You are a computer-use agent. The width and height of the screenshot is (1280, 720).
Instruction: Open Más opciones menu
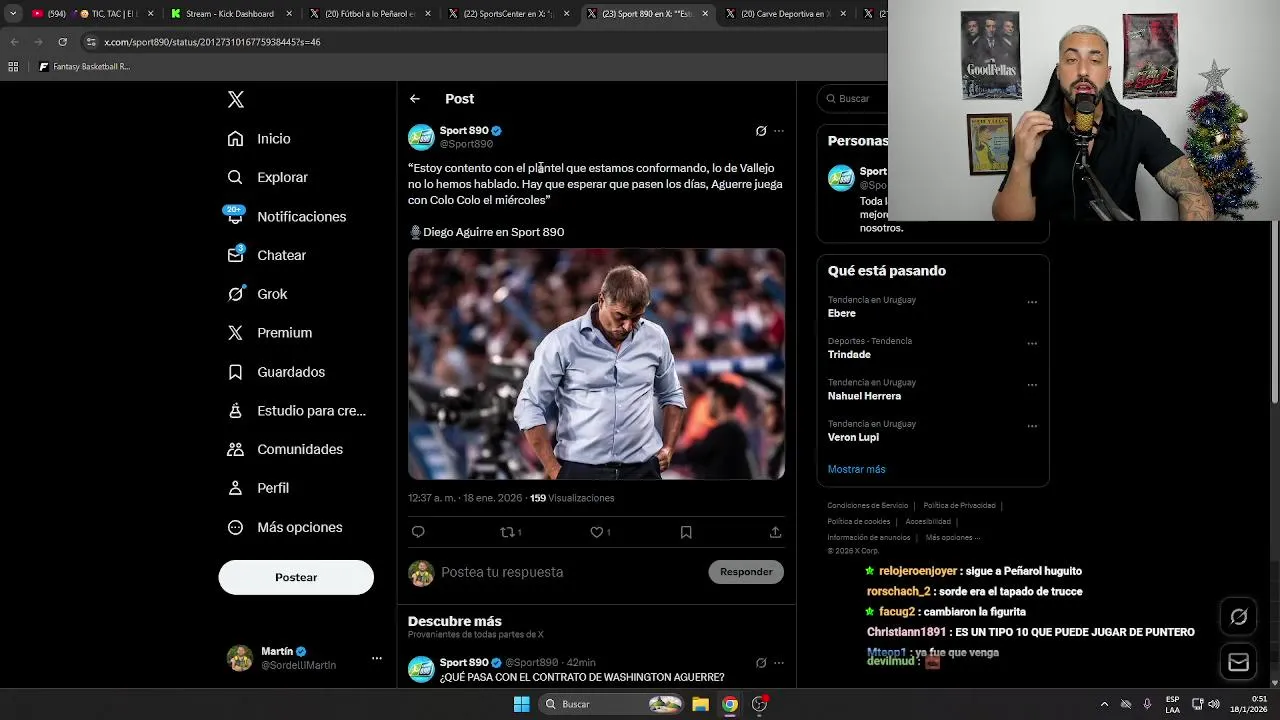(x=285, y=527)
